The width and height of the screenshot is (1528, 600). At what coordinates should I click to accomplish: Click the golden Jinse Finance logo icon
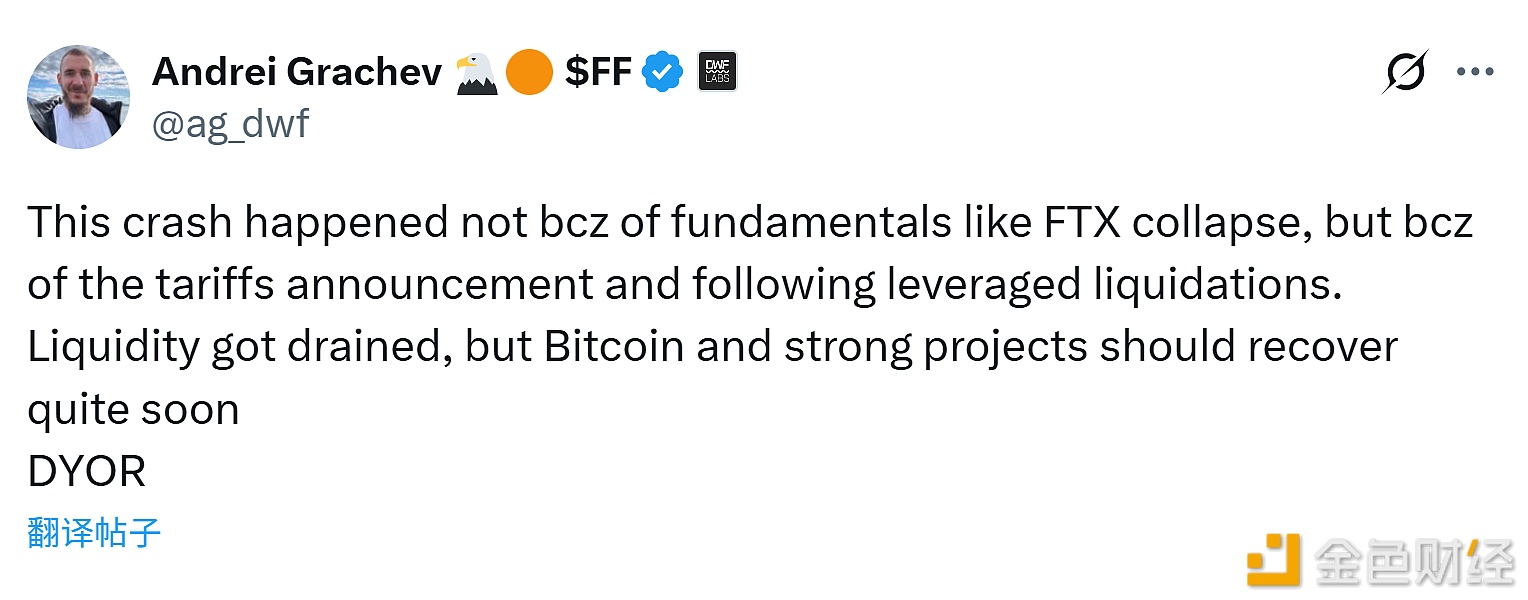(x=1273, y=559)
